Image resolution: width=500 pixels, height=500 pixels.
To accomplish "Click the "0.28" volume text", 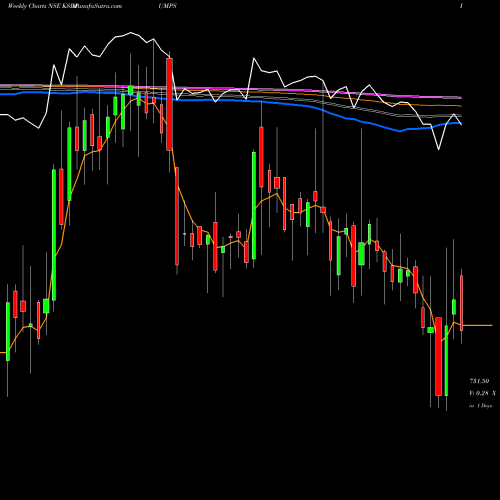I will pos(482,393).
